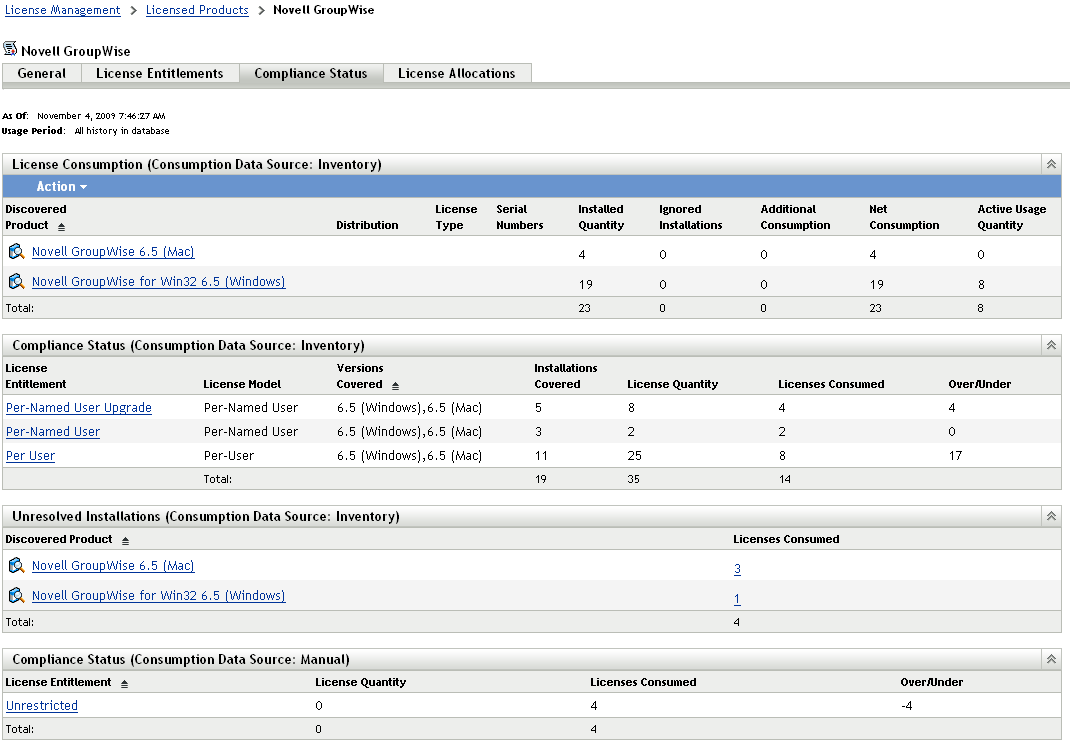Click the Active Usage Quantity column header
The image size is (1070, 751).
(x=1011, y=217)
